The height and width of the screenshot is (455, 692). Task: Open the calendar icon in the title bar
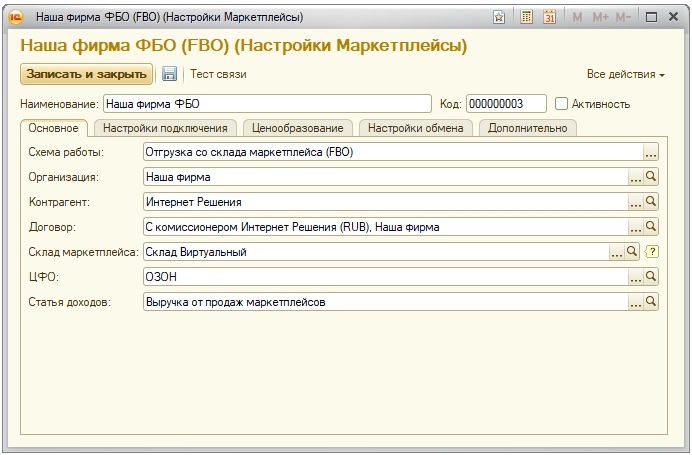(x=549, y=18)
